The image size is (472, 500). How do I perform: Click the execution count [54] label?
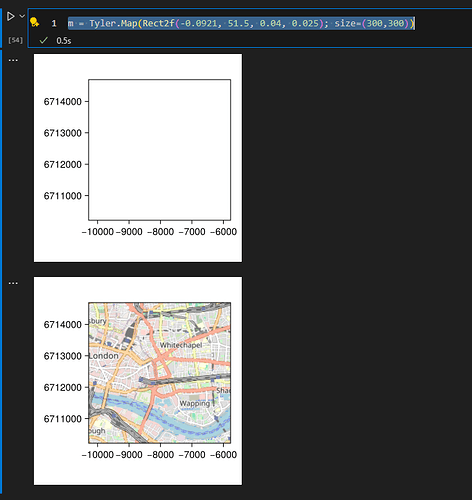(15, 40)
